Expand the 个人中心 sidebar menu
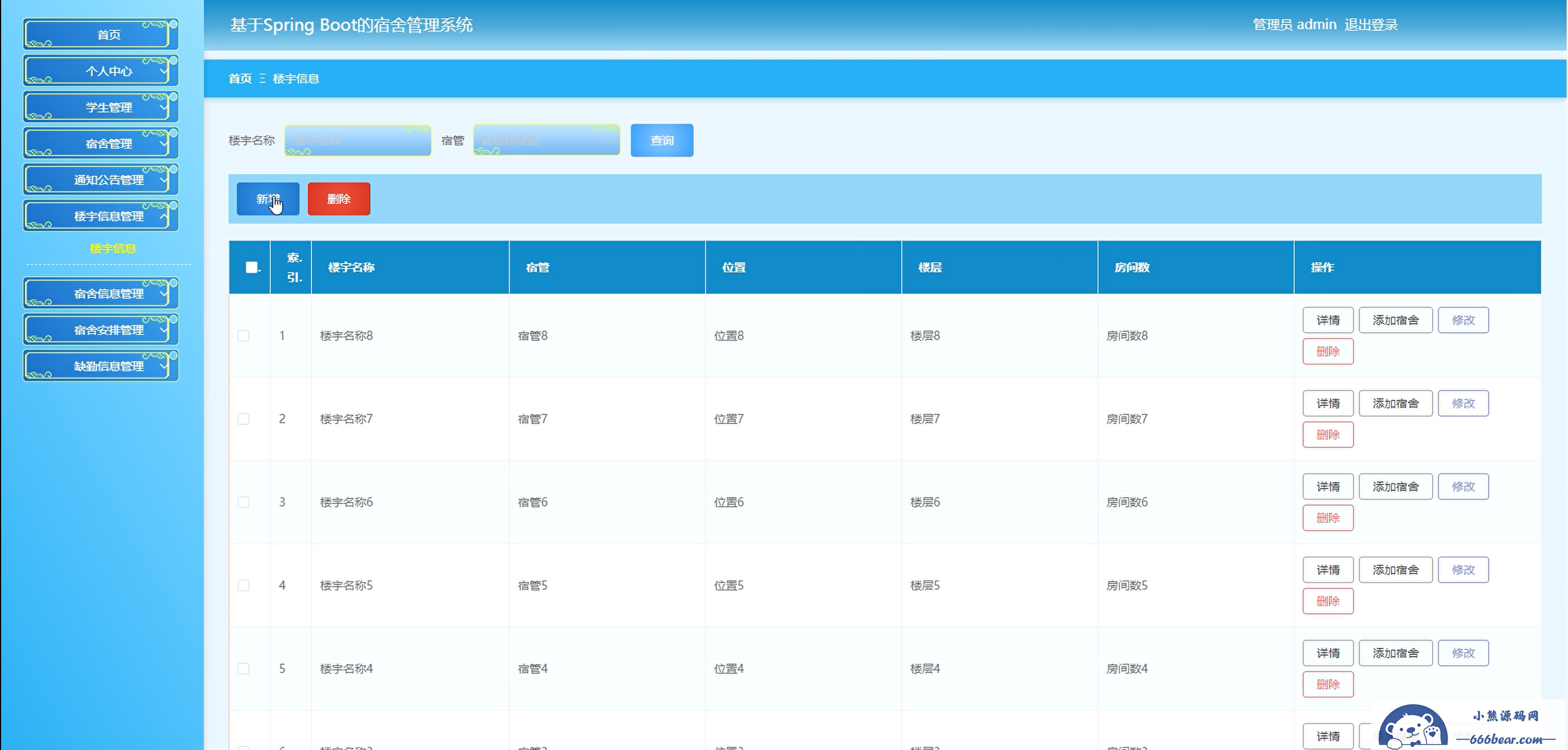 [101, 71]
